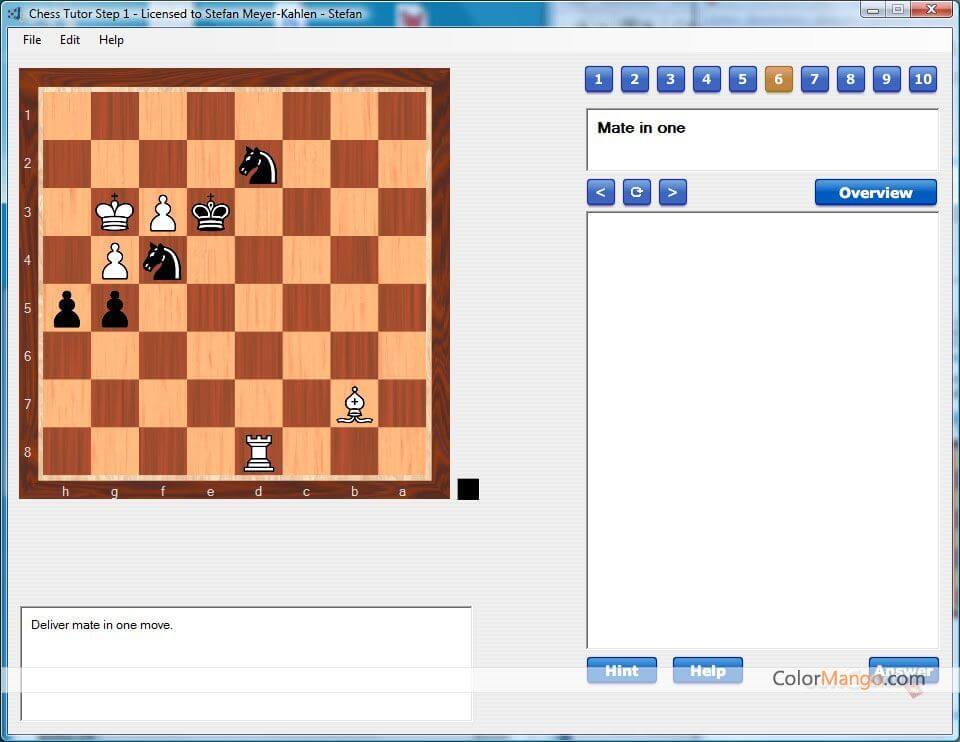Go to exercise number 1
960x742 pixels.
pos(599,80)
